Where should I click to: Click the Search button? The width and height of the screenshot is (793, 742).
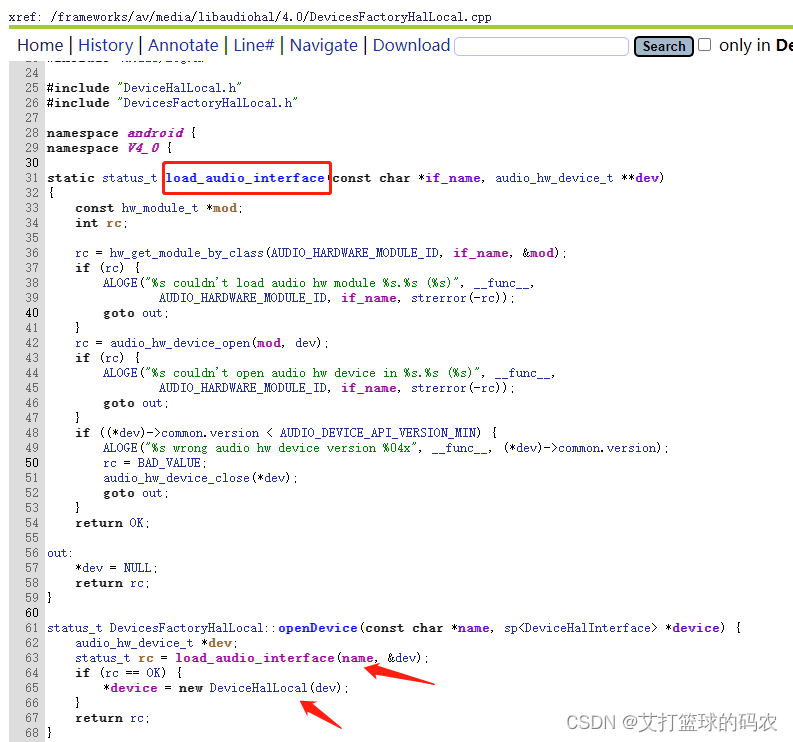click(x=664, y=47)
